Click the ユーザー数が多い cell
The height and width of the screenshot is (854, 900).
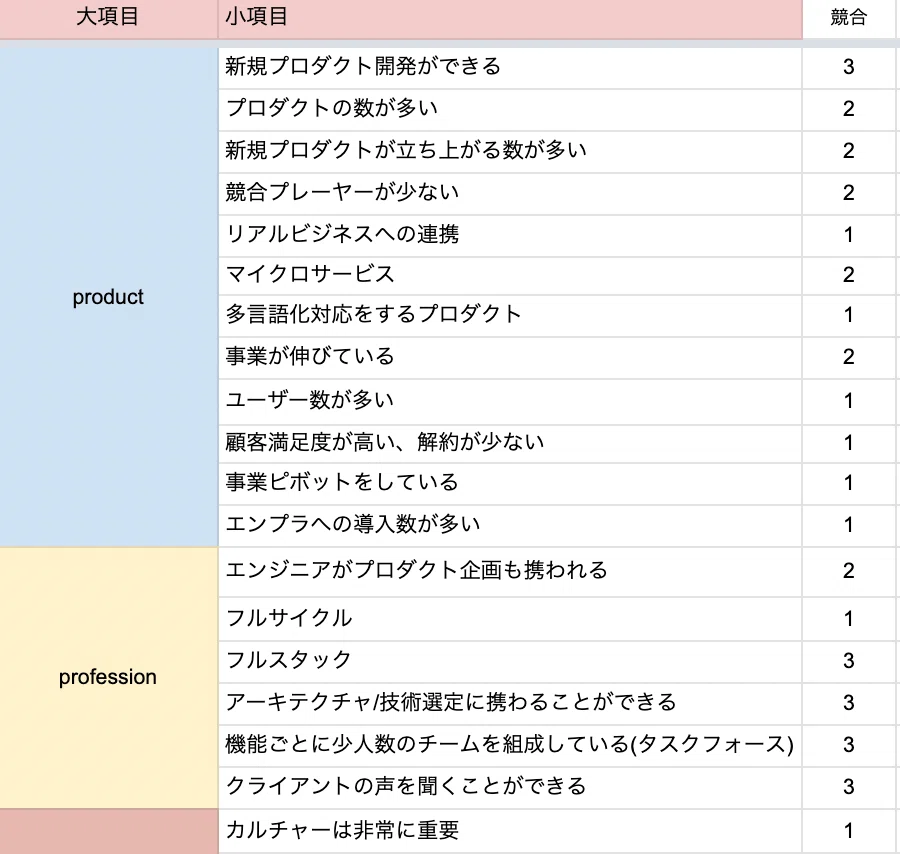(510, 402)
